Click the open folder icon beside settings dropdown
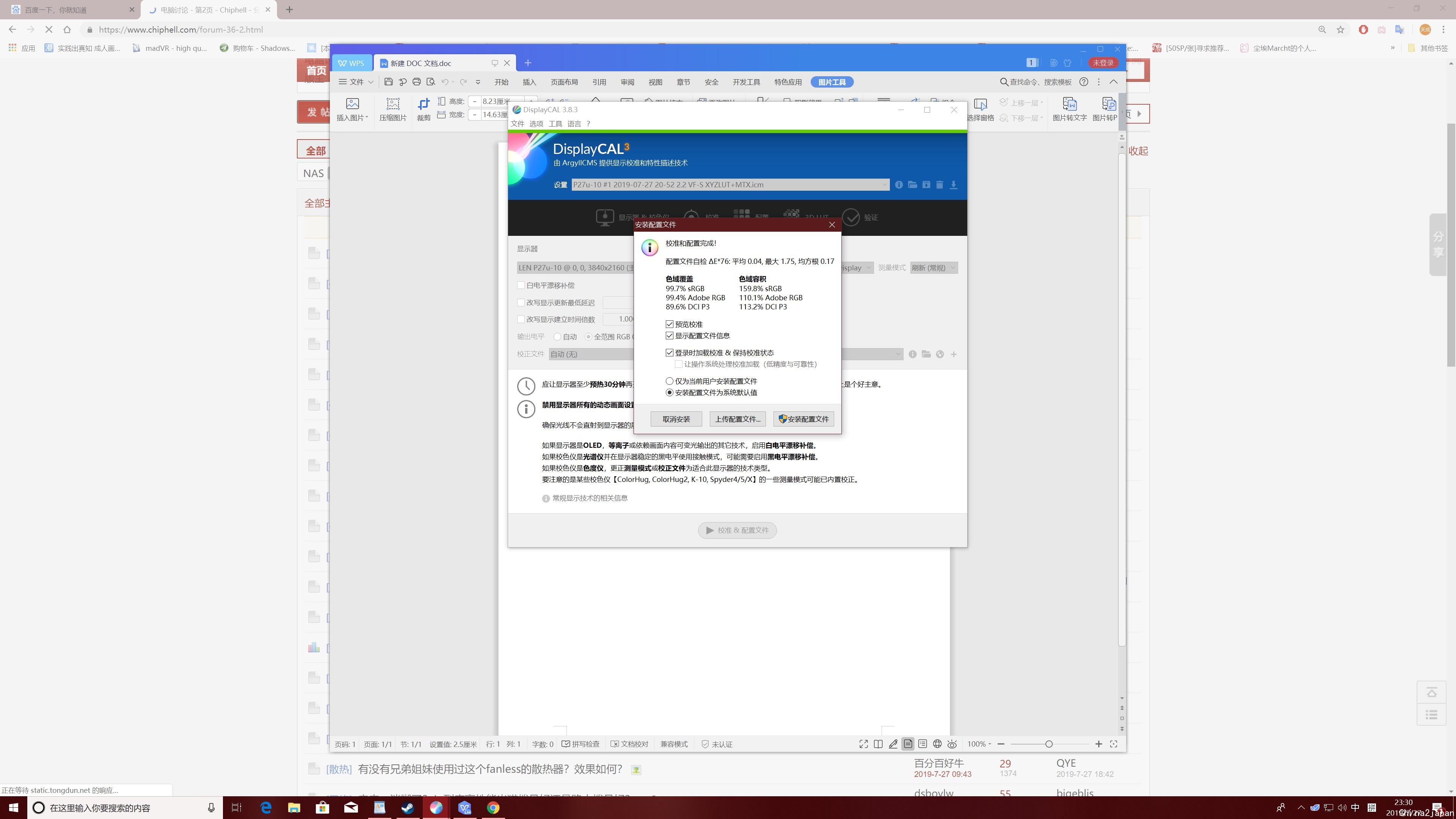 (912, 185)
